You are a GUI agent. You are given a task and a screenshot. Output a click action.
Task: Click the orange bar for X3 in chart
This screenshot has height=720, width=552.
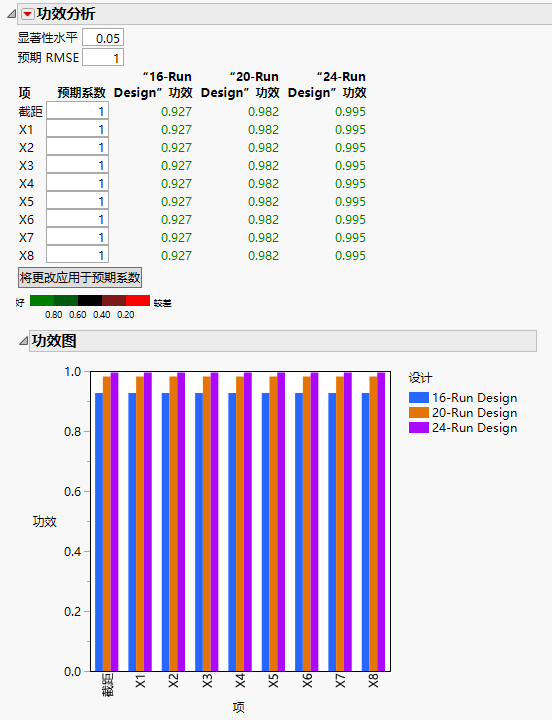[x=207, y=523]
